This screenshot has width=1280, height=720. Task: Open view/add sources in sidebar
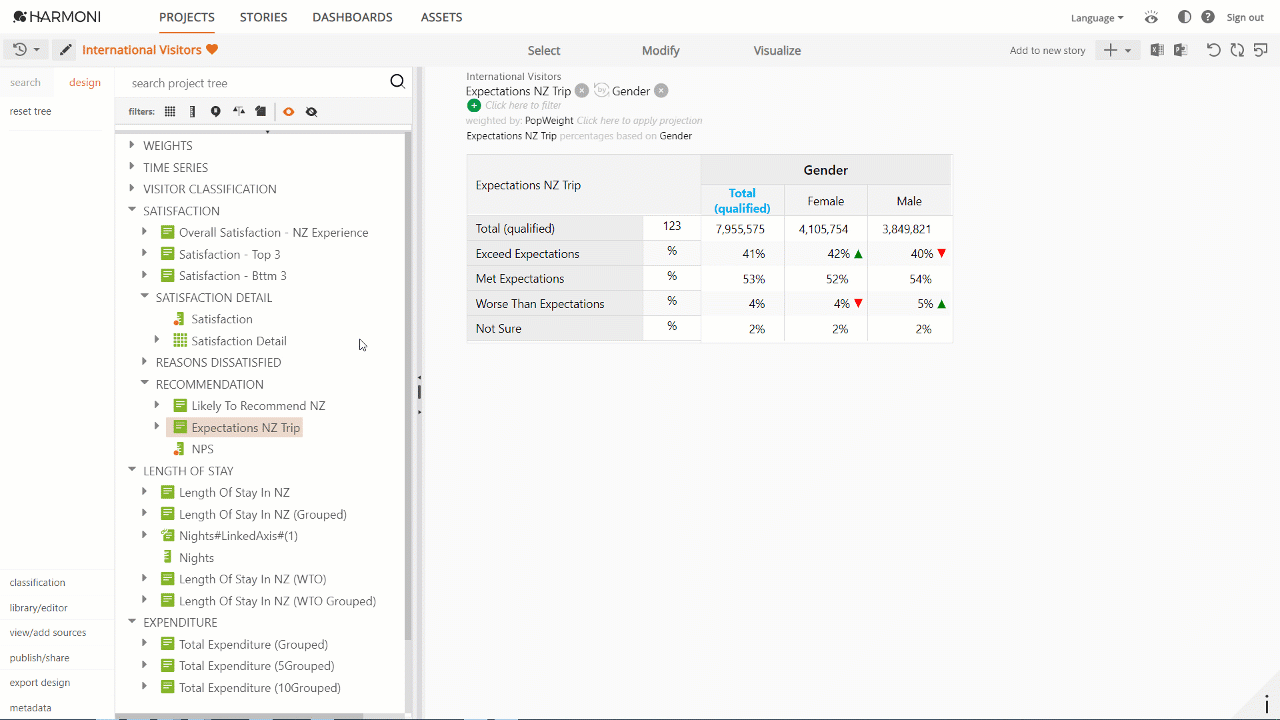click(x=48, y=632)
